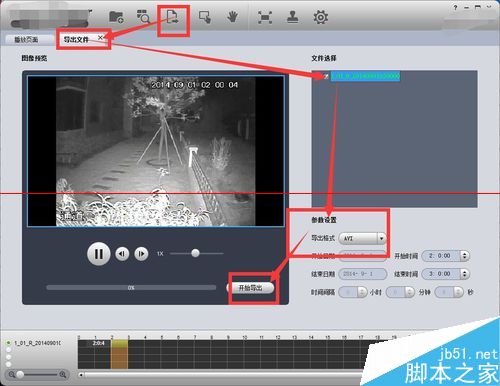Zoom out the timeline with minus magnifier
The image size is (500, 386).
pyautogui.click(x=12, y=374)
